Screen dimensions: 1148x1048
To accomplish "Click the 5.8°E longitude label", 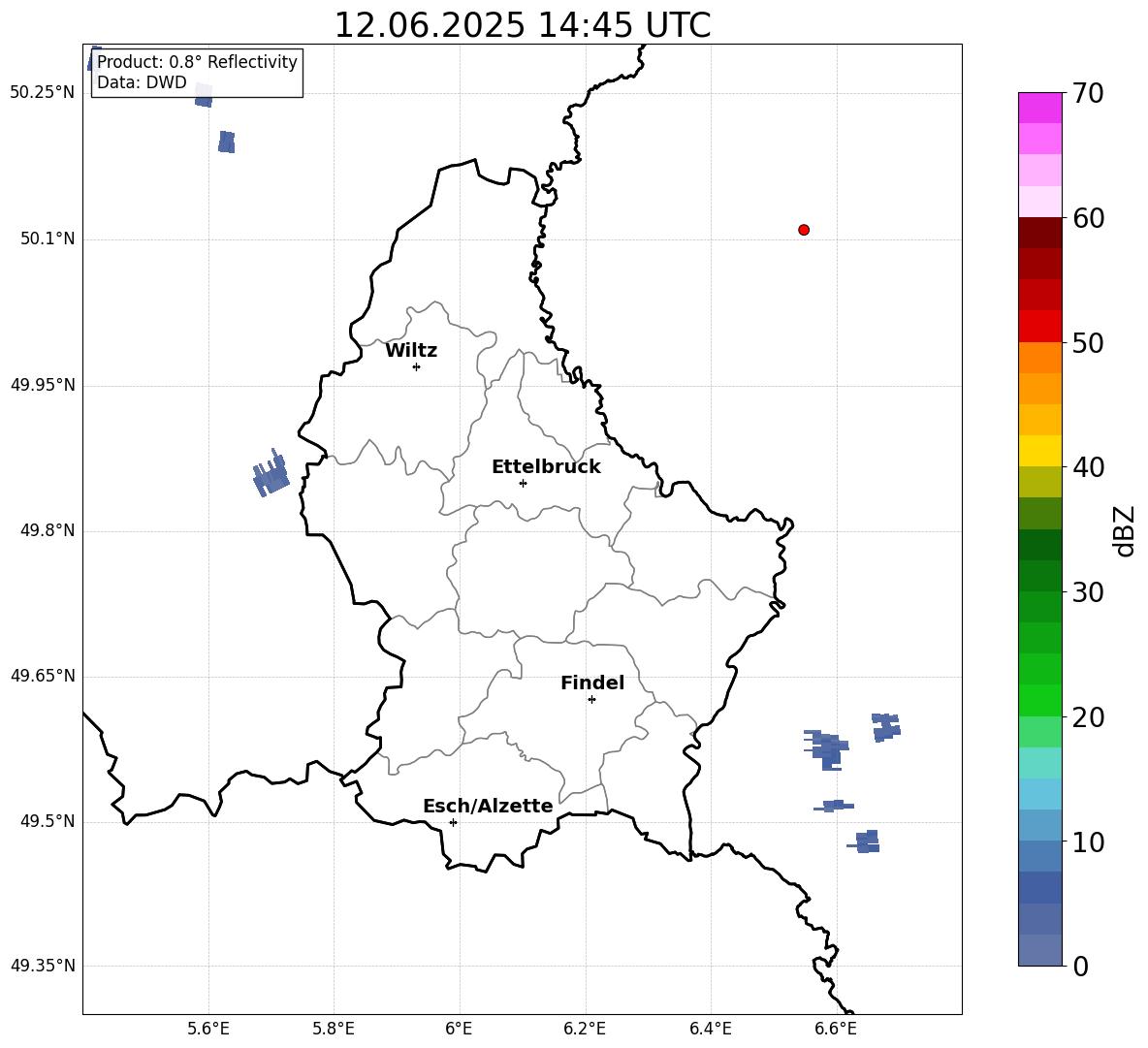I will (x=334, y=1029).
